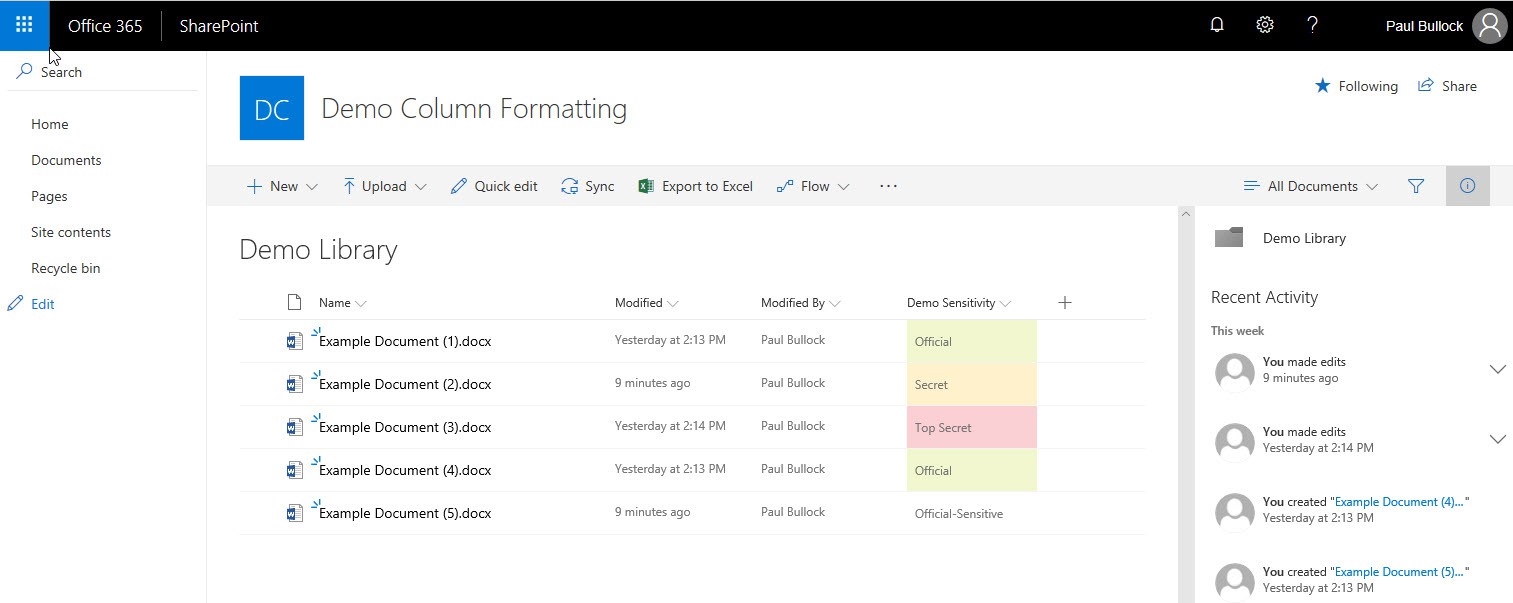Click the Word icon for Example Document (3).docx

coord(294,427)
